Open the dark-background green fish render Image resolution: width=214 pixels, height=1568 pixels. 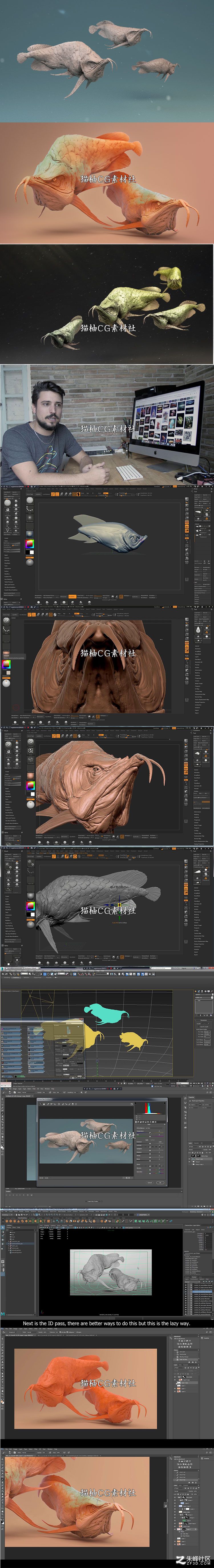tap(107, 304)
